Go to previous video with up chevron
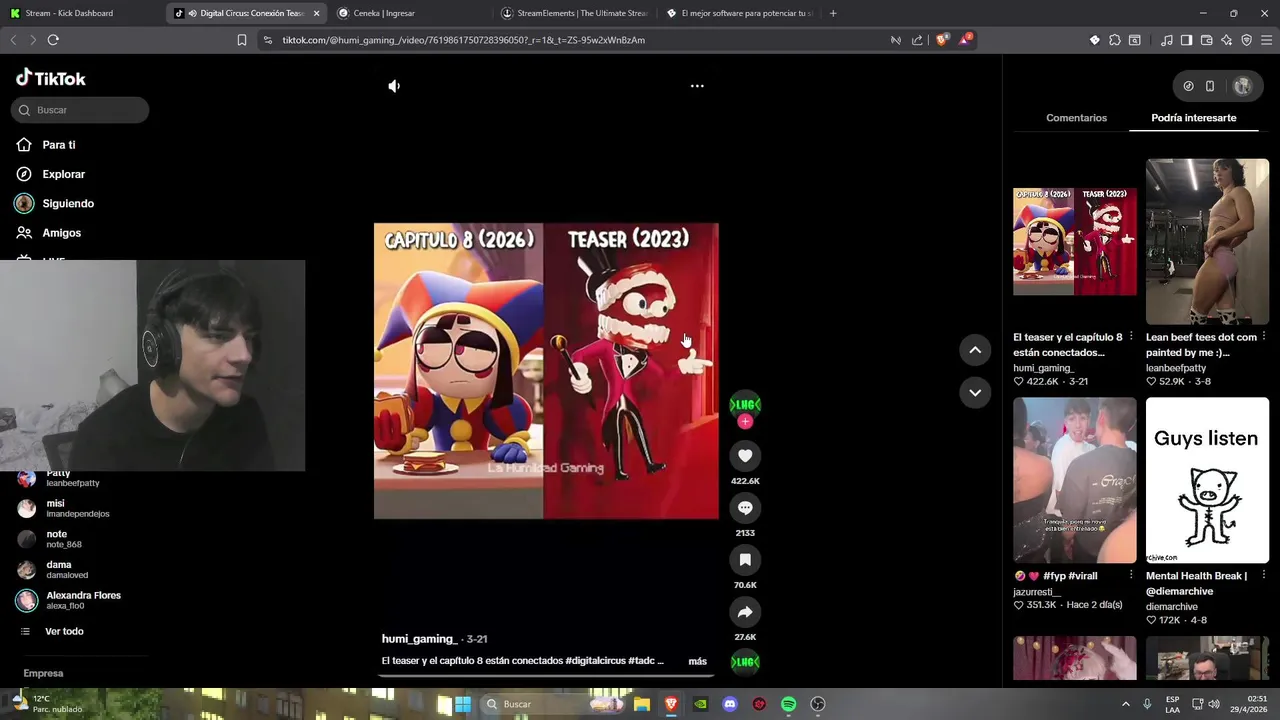This screenshot has width=1280, height=720. pyautogui.click(x=975, y=350)
